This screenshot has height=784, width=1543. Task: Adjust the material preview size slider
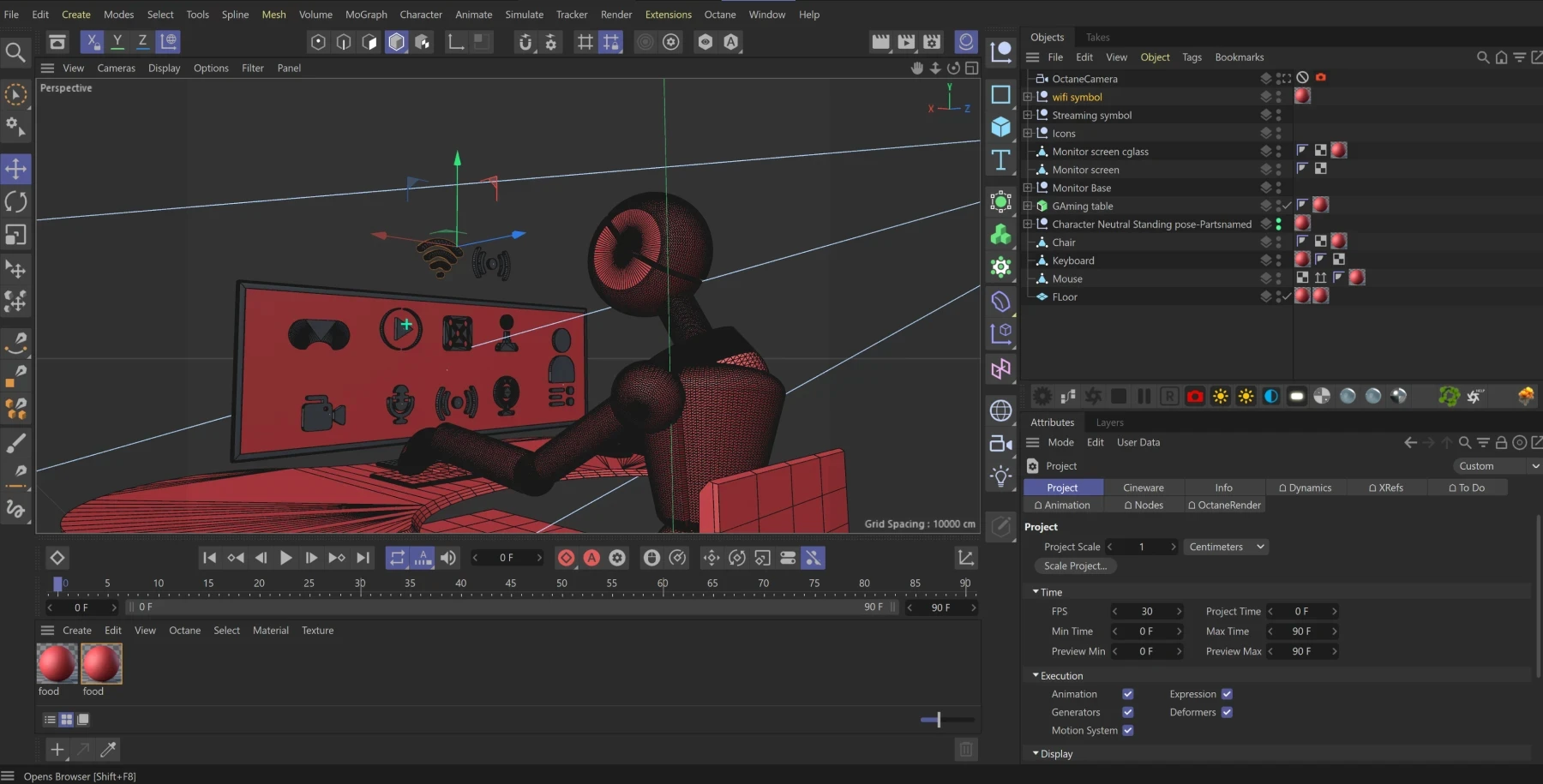[939, 720]
